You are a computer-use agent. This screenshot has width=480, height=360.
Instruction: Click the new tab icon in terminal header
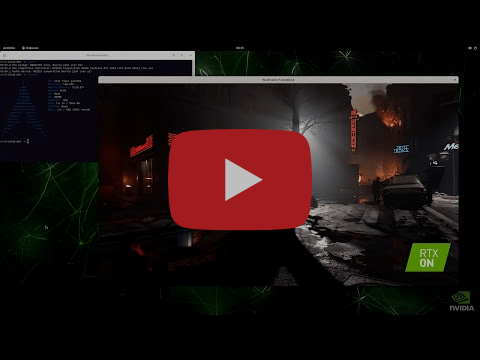pyautogui.click(x=4, y=55)
